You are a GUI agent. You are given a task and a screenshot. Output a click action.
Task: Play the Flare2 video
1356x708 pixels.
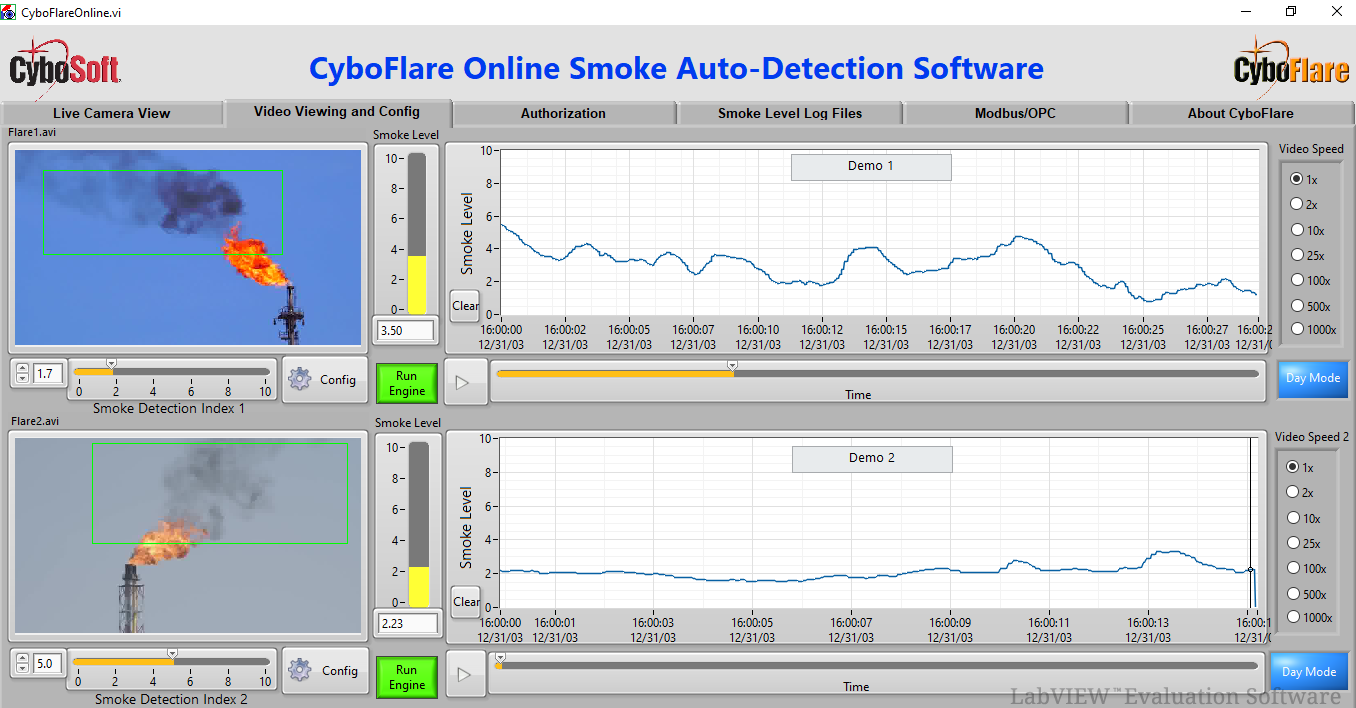pos(465,674)
